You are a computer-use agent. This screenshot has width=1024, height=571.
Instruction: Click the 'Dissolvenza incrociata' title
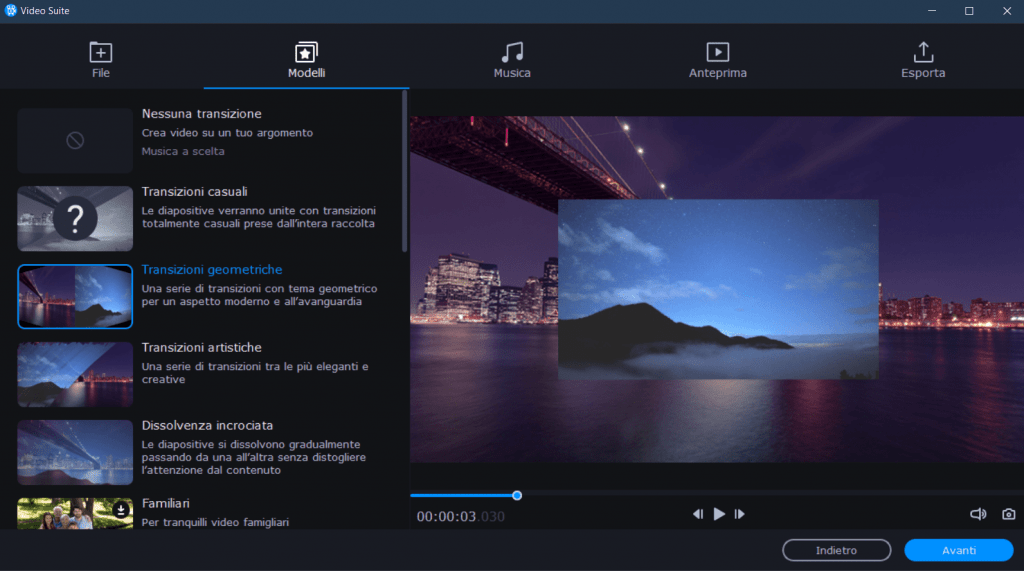pos(207,425)
